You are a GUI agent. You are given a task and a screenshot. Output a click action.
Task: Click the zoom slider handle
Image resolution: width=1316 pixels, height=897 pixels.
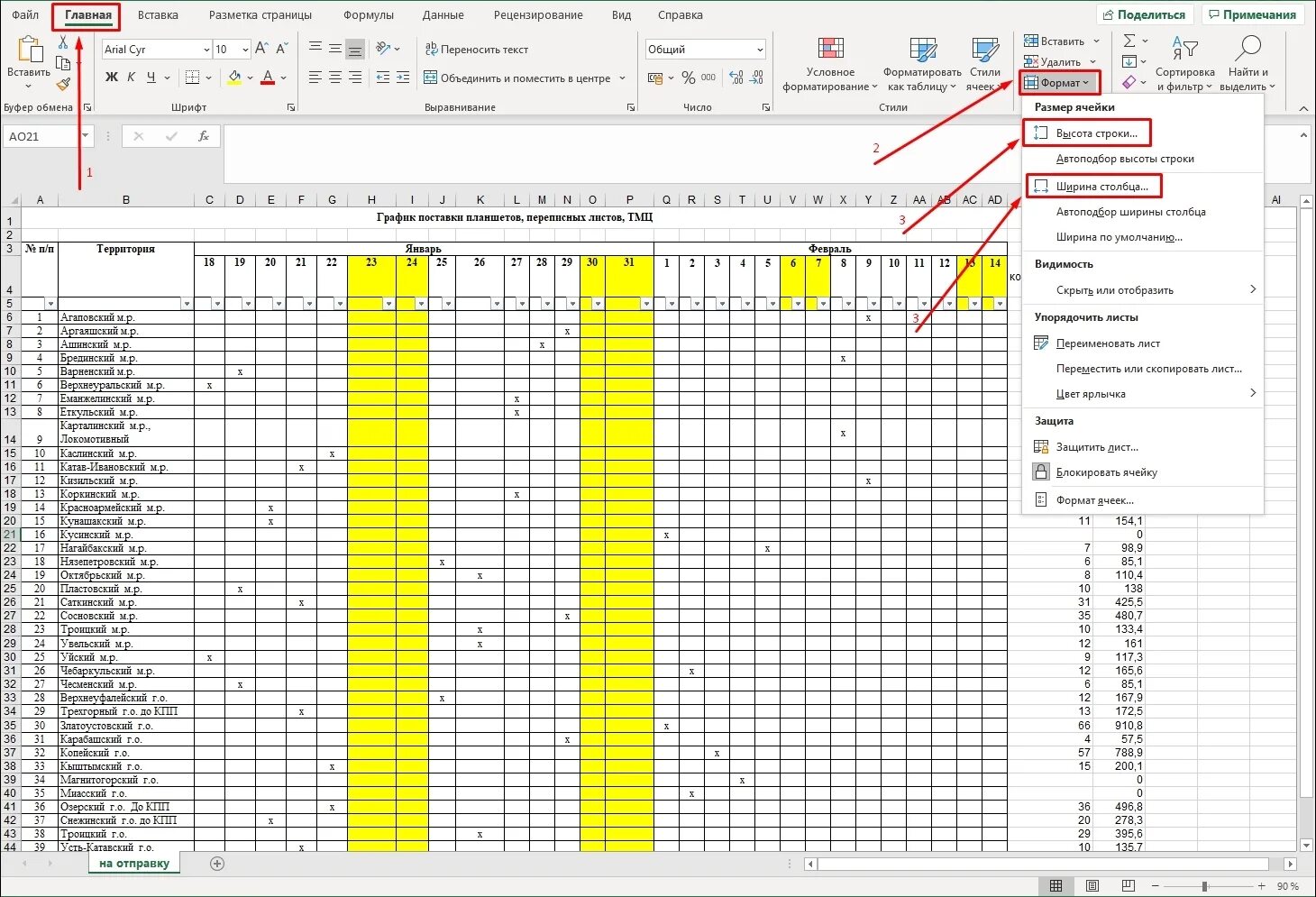[1204, 886]
